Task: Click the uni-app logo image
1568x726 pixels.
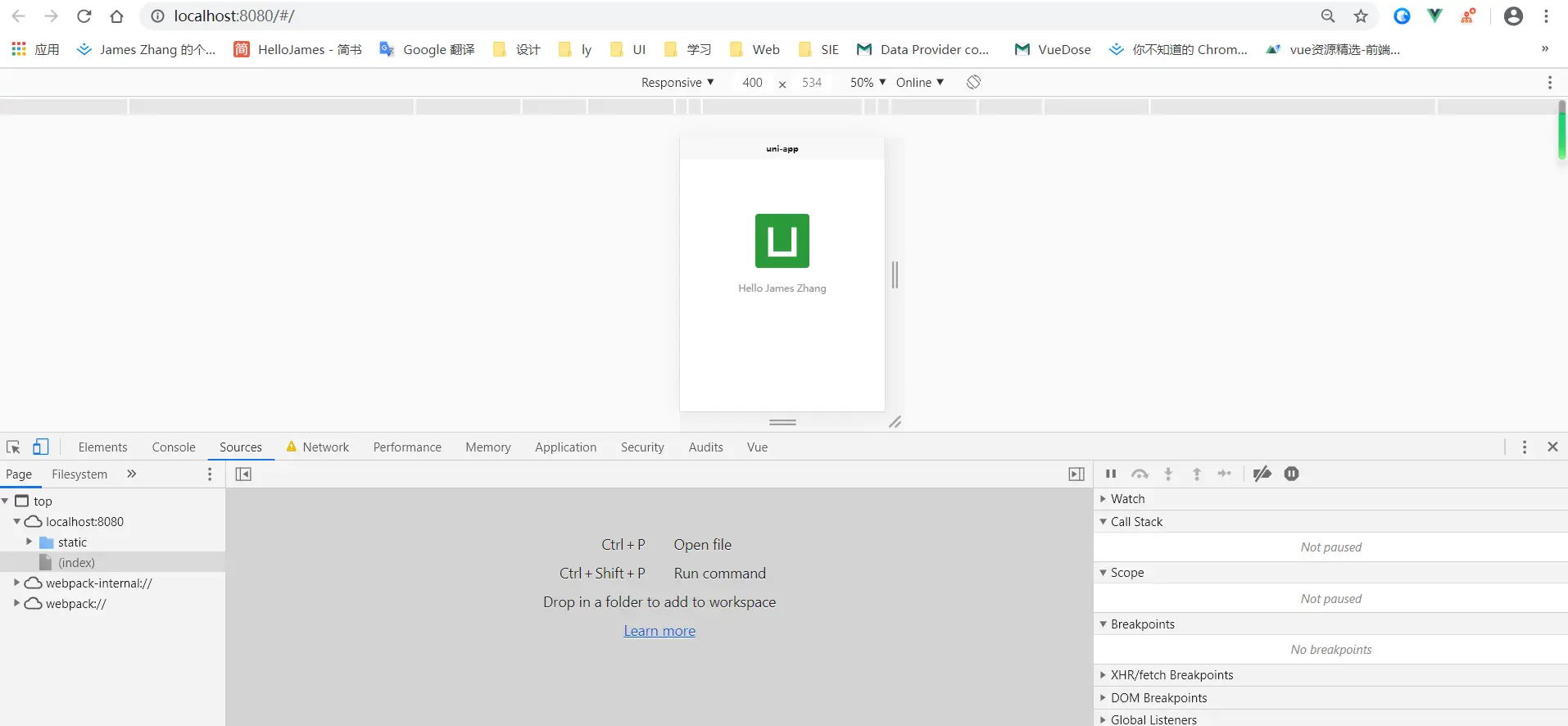Action: tap(782, 241)
